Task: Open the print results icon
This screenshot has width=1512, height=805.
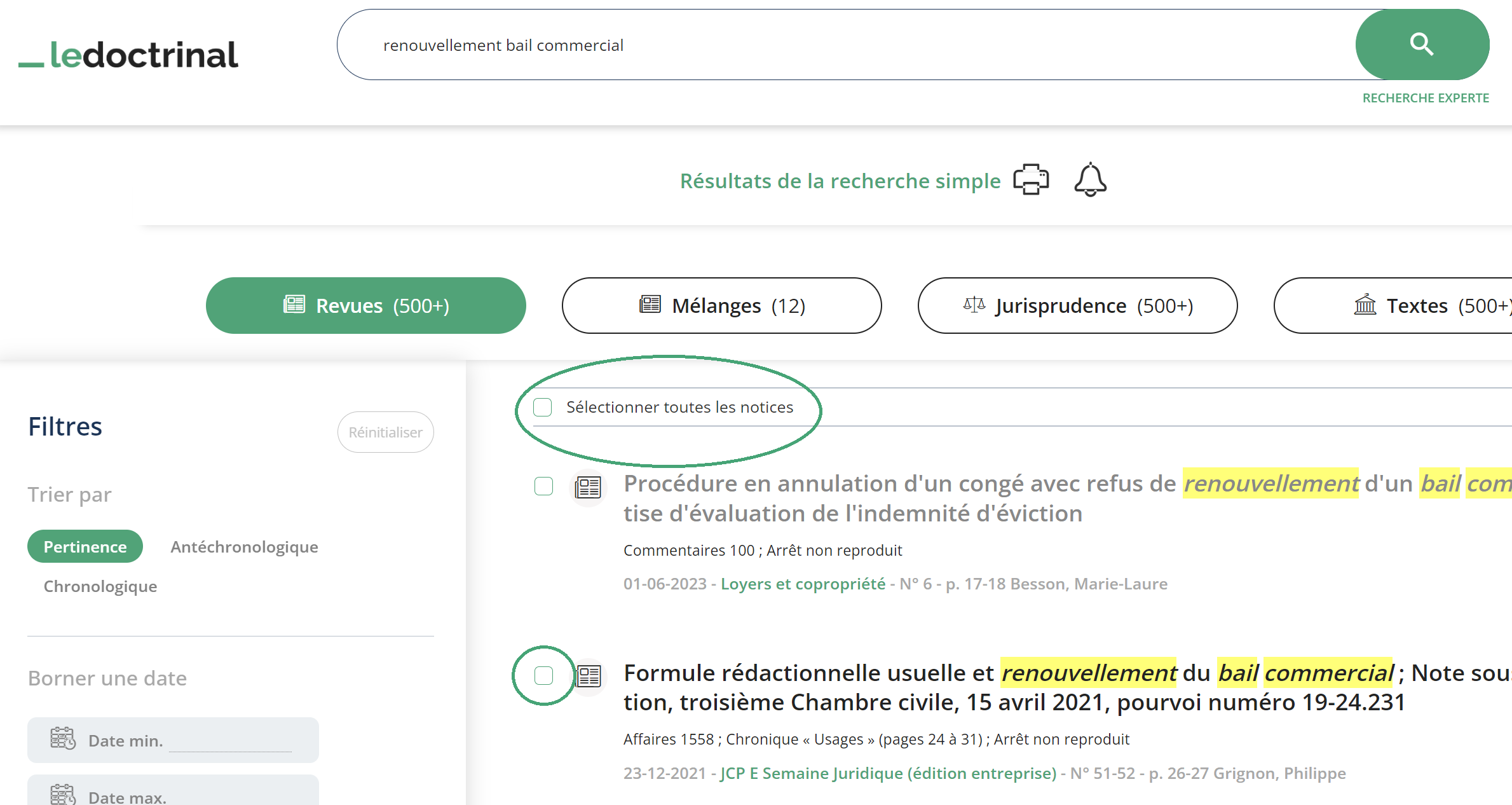Action: (x=1030, y=180)
